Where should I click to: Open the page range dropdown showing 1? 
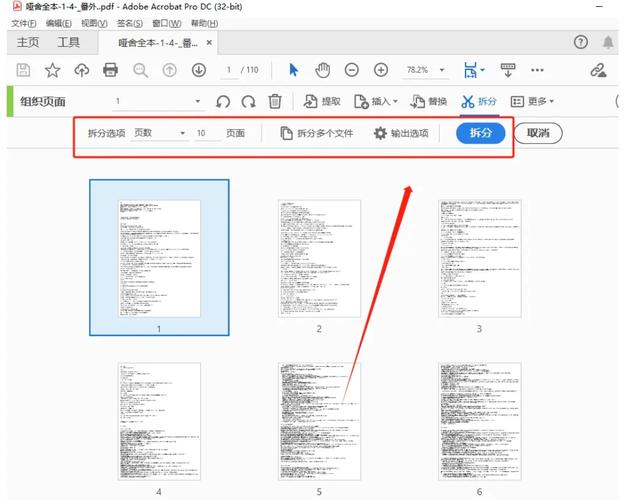[x=158, y=101]
